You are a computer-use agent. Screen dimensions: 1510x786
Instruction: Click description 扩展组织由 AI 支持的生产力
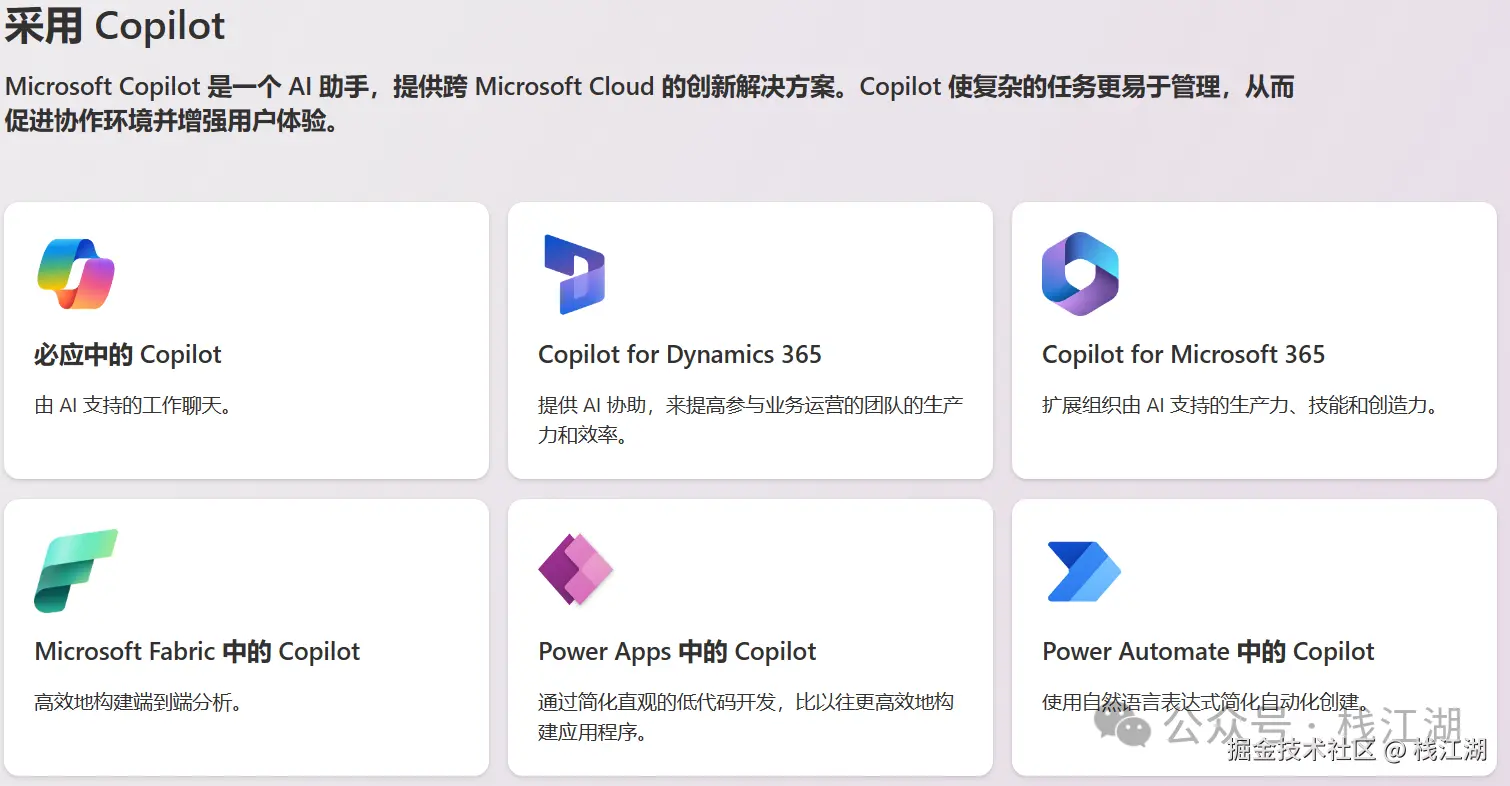pos(1240,406)
